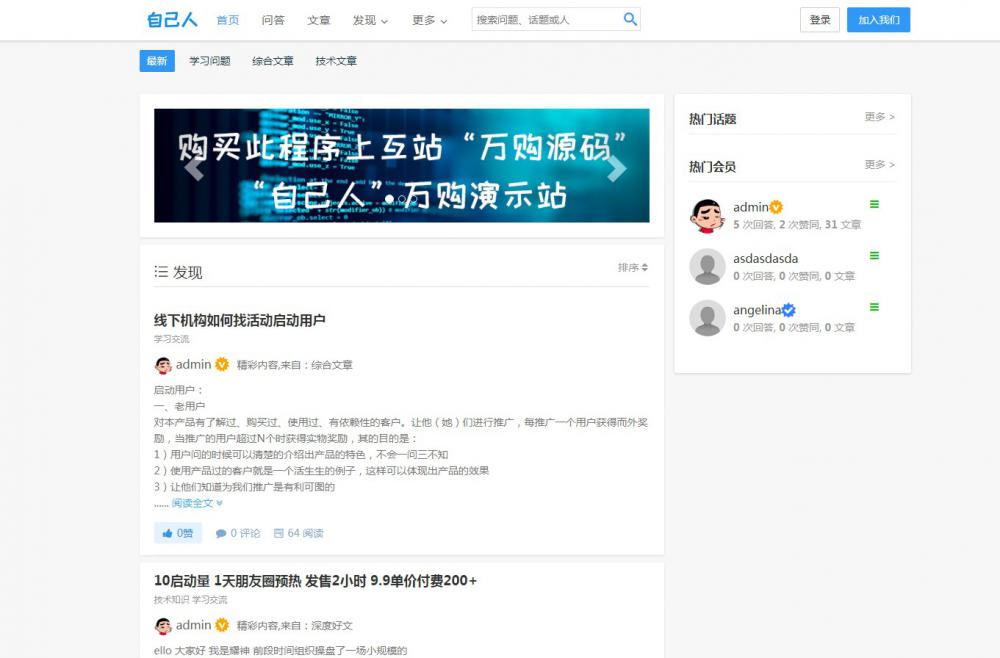Open post 10启动量 1天朋友圈预热
The image size is (1000, 658).
[315, 581]
